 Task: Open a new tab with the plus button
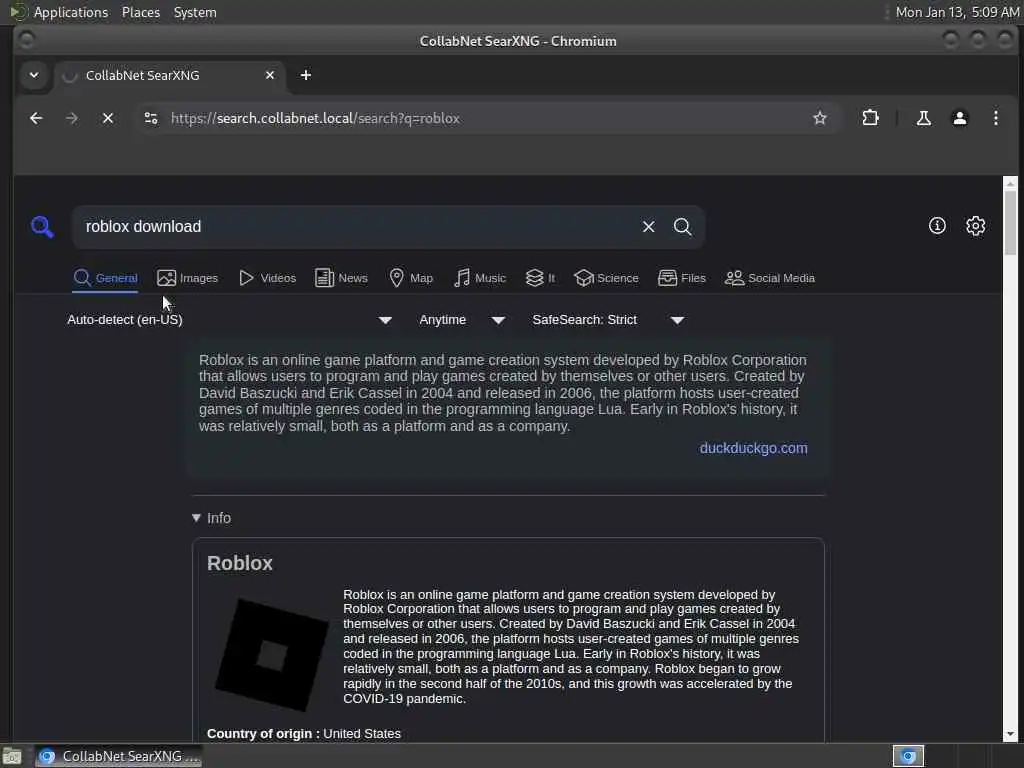(x=306, y=75)
